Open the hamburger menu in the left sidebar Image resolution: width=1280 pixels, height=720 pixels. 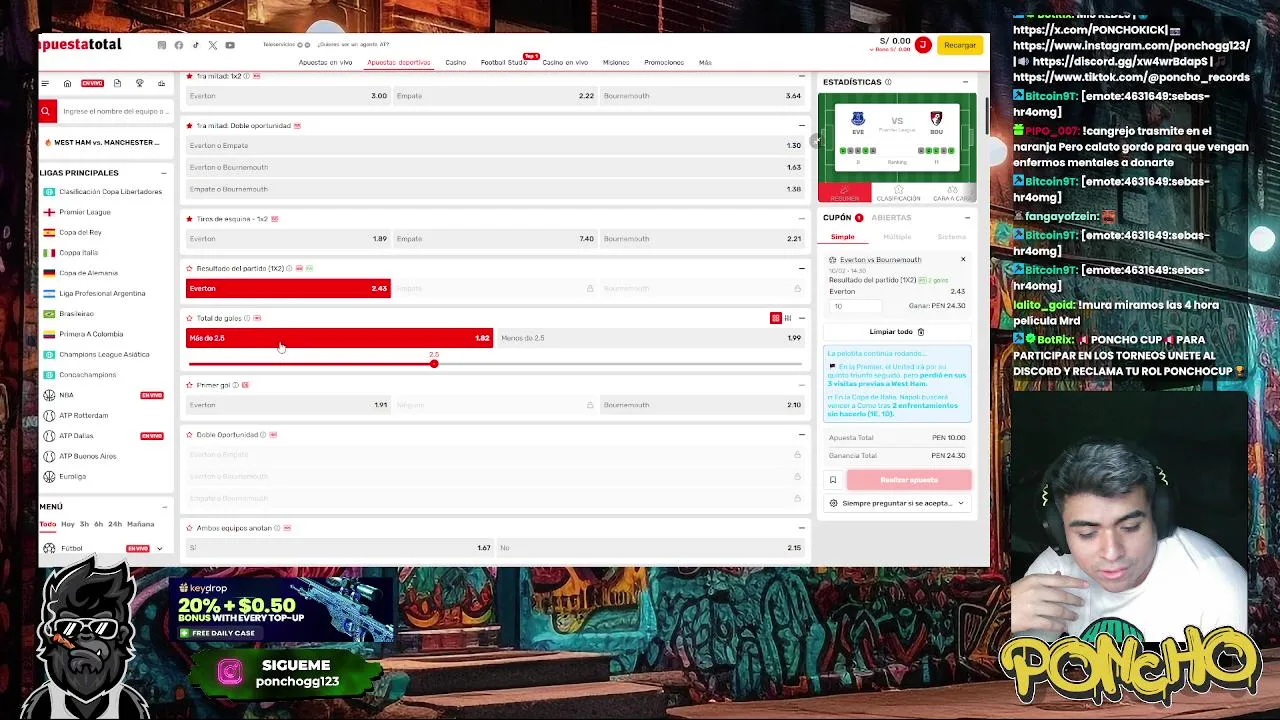pos(45,83)
